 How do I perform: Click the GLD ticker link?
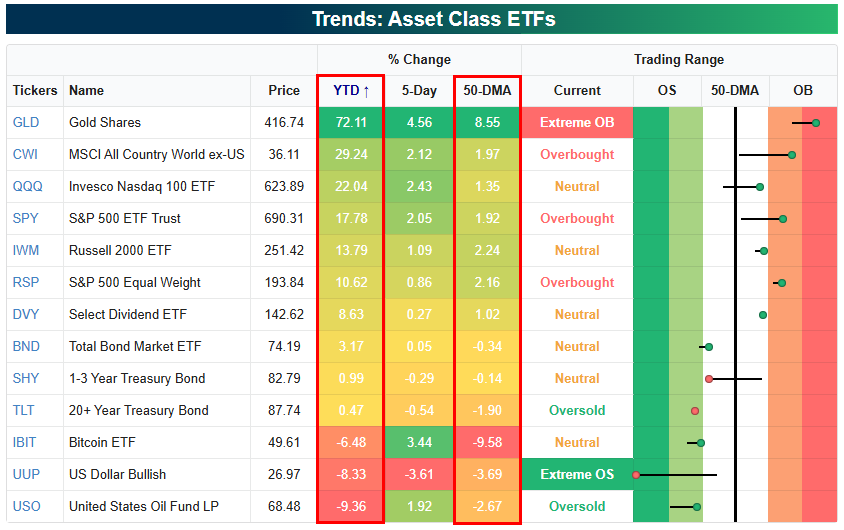(25, 122)
